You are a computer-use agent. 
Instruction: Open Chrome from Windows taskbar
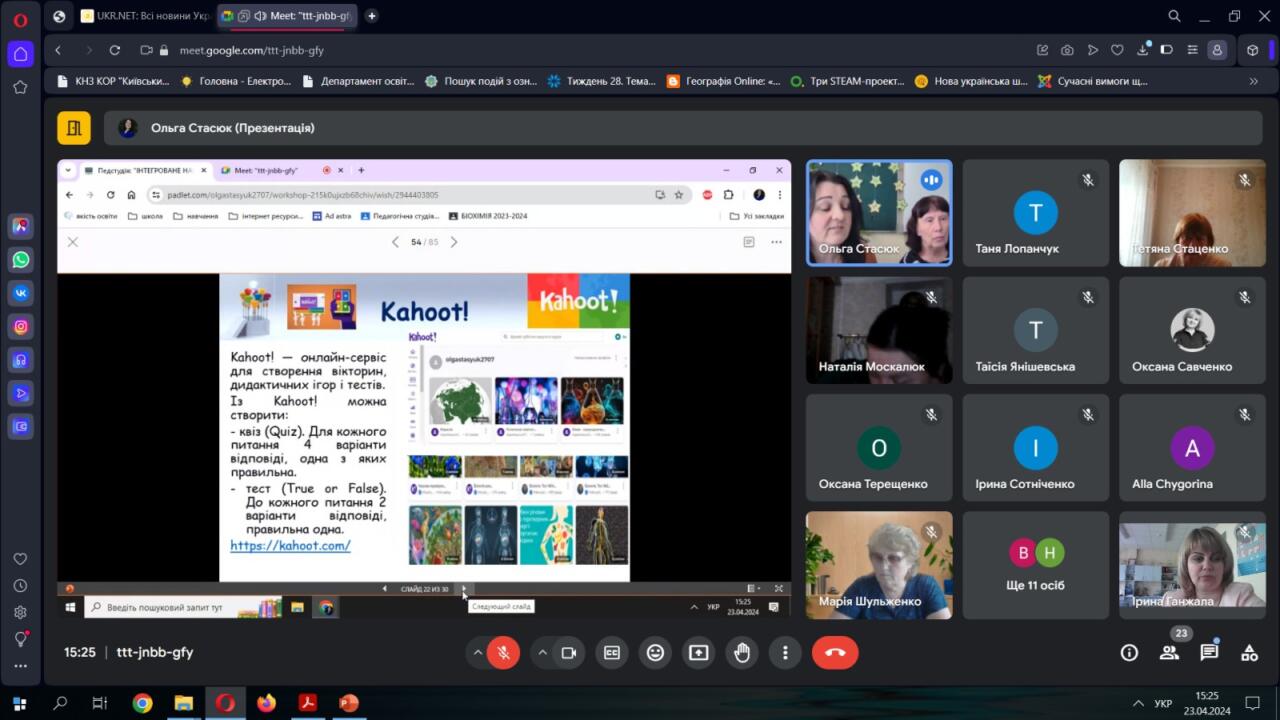142,703
